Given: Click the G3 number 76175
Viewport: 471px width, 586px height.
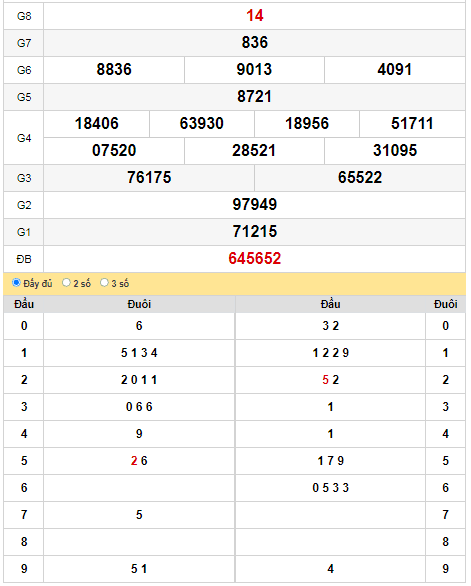Looking at the screenshot, I should tap(149, 178).
